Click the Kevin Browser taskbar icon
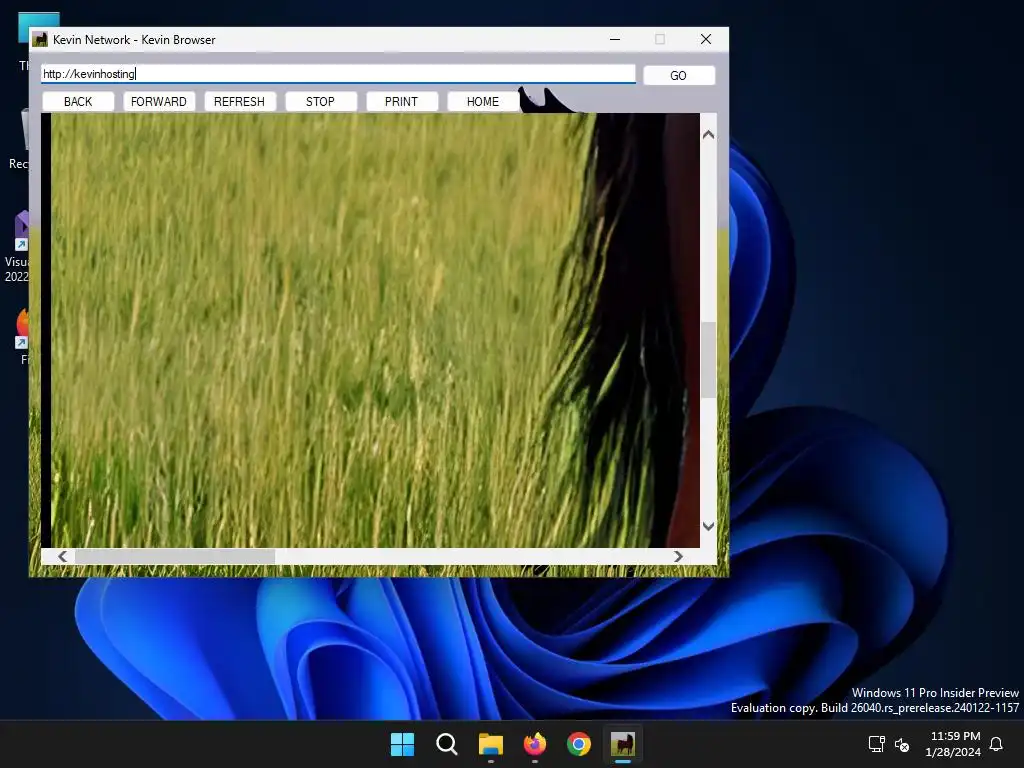Image resolution: width=1024 pixels, height=768 pixels. [623, 744]
